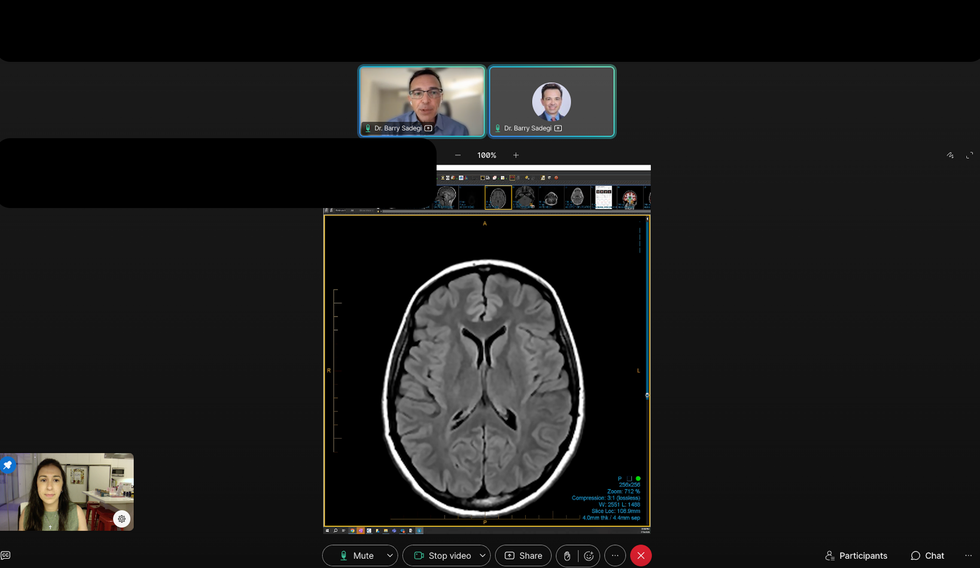Enter full screen for shared content
The image size is (980, 568).
pos(969,156)
